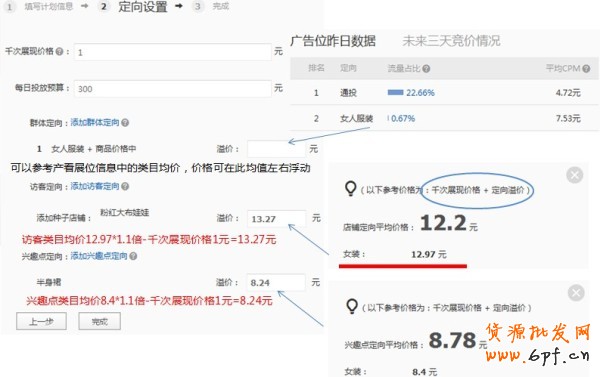The width and height of the screenshot is (600, 377).
Task: Click help icon beside 平均CPM column header
Action: (x=586, y=69)
